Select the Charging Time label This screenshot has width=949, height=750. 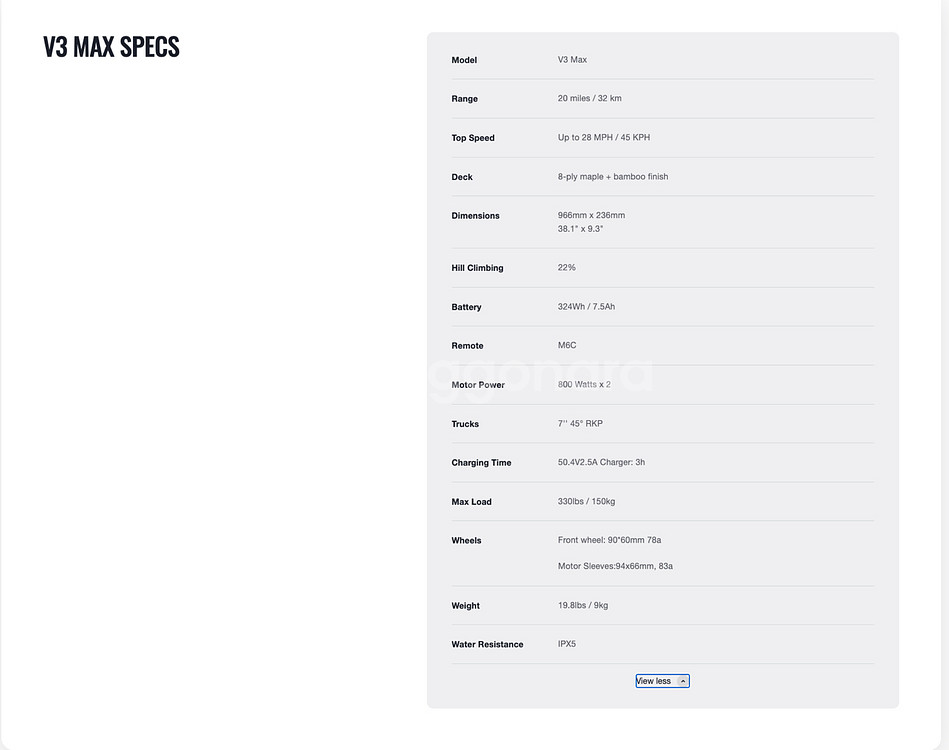click(481, 463)
